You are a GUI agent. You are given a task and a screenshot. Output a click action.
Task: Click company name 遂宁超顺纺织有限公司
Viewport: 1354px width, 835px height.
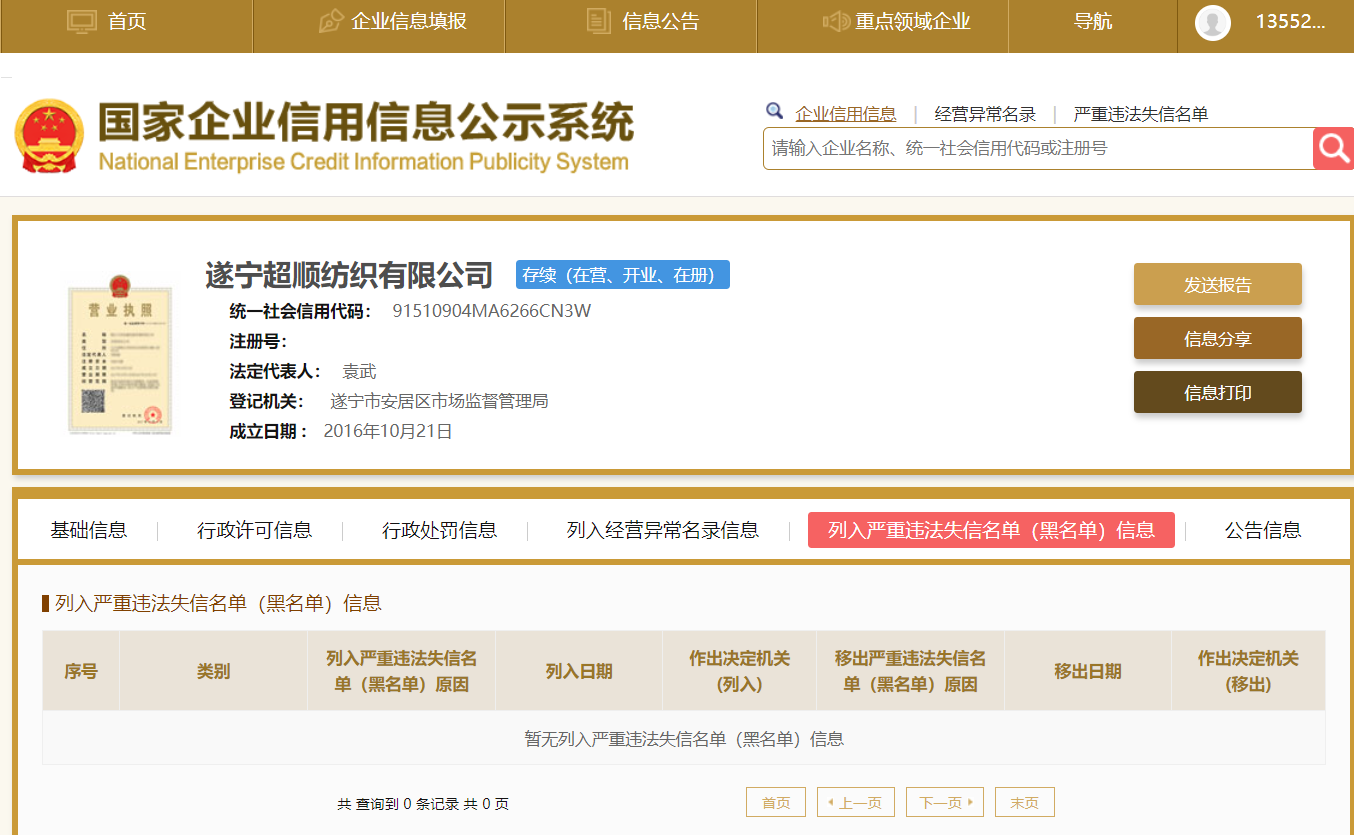tap(349, 275)
